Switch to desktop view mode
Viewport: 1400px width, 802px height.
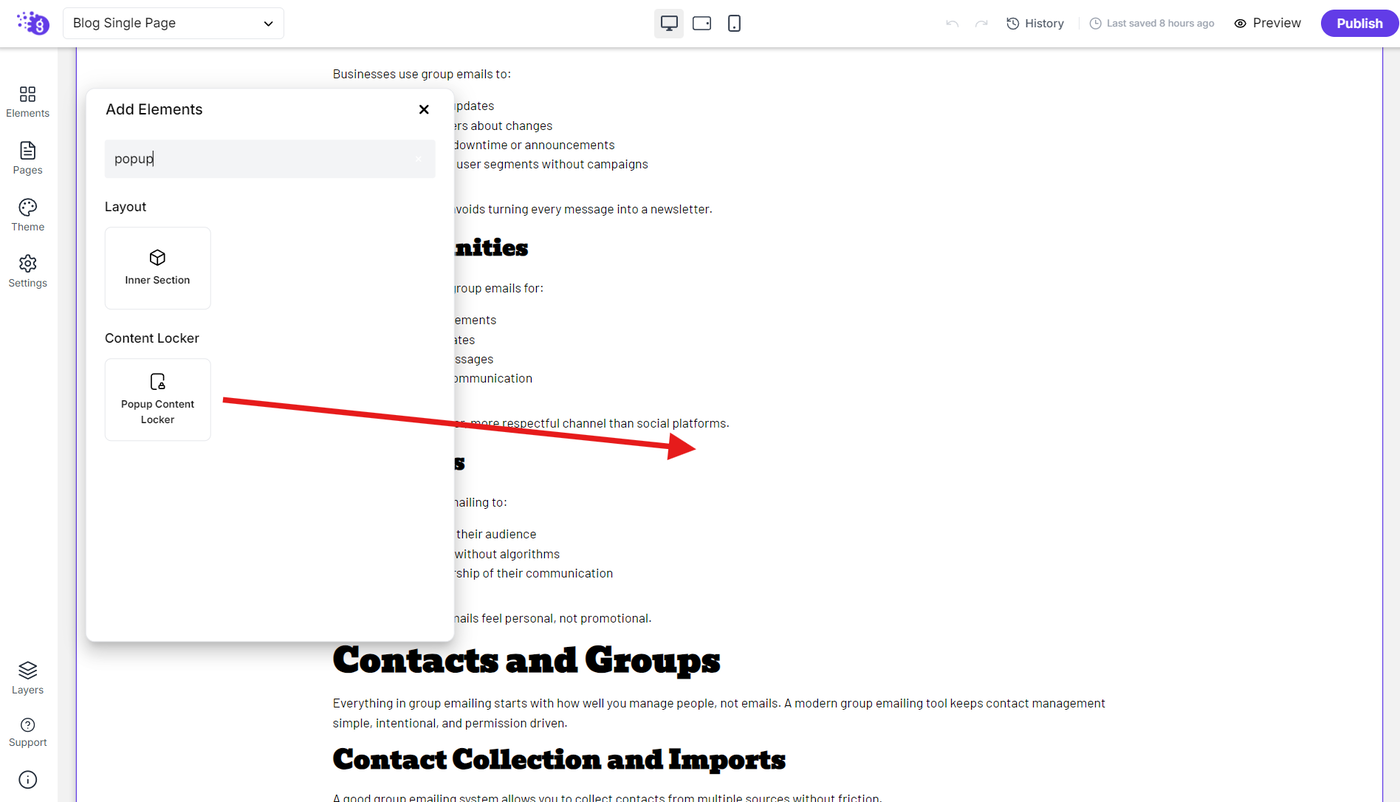[x=669, y=23]
